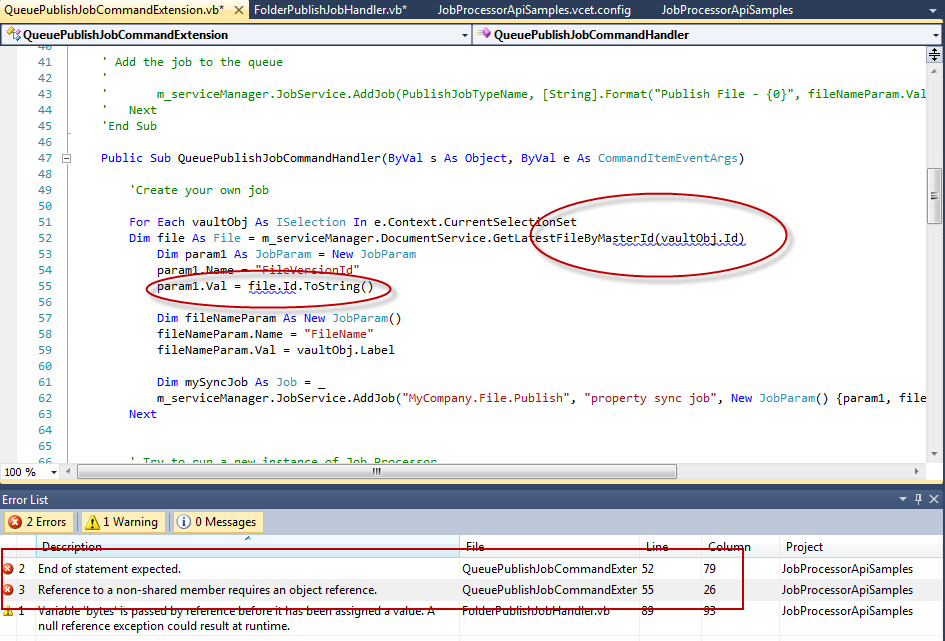Click CommandItemEventArgs on line 47
Image resolution: width=945 pixels, height=641 pixels.
click(x=667, y=158)
